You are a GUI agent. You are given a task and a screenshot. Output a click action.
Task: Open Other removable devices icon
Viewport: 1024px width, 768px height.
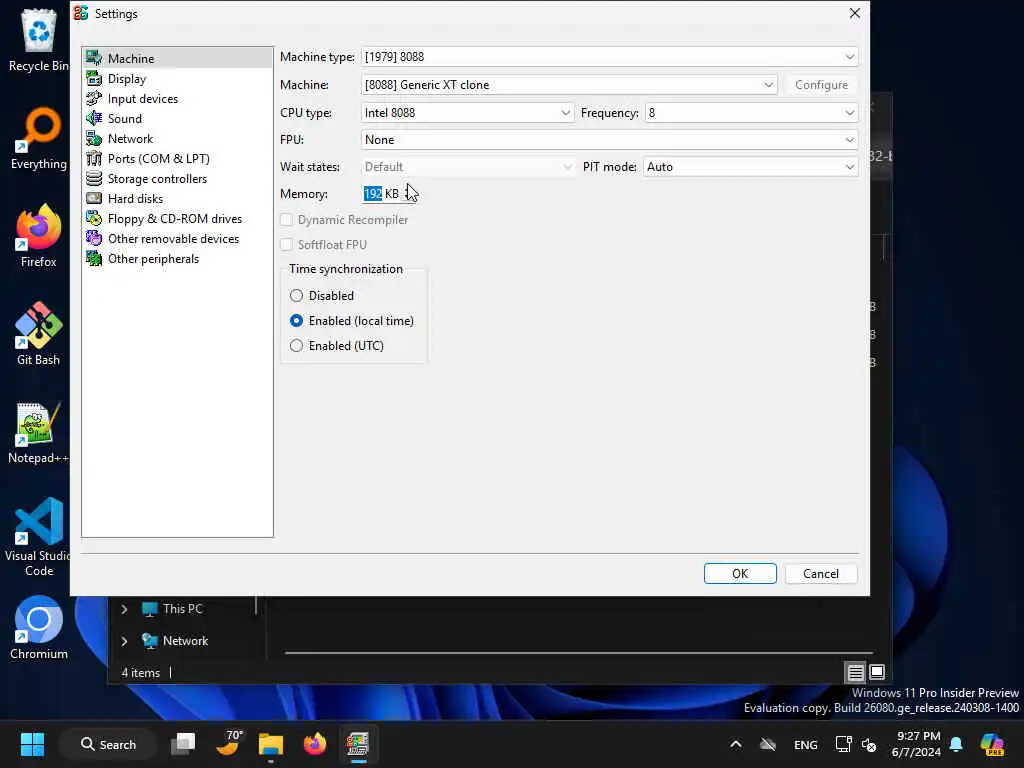[94, 238]
